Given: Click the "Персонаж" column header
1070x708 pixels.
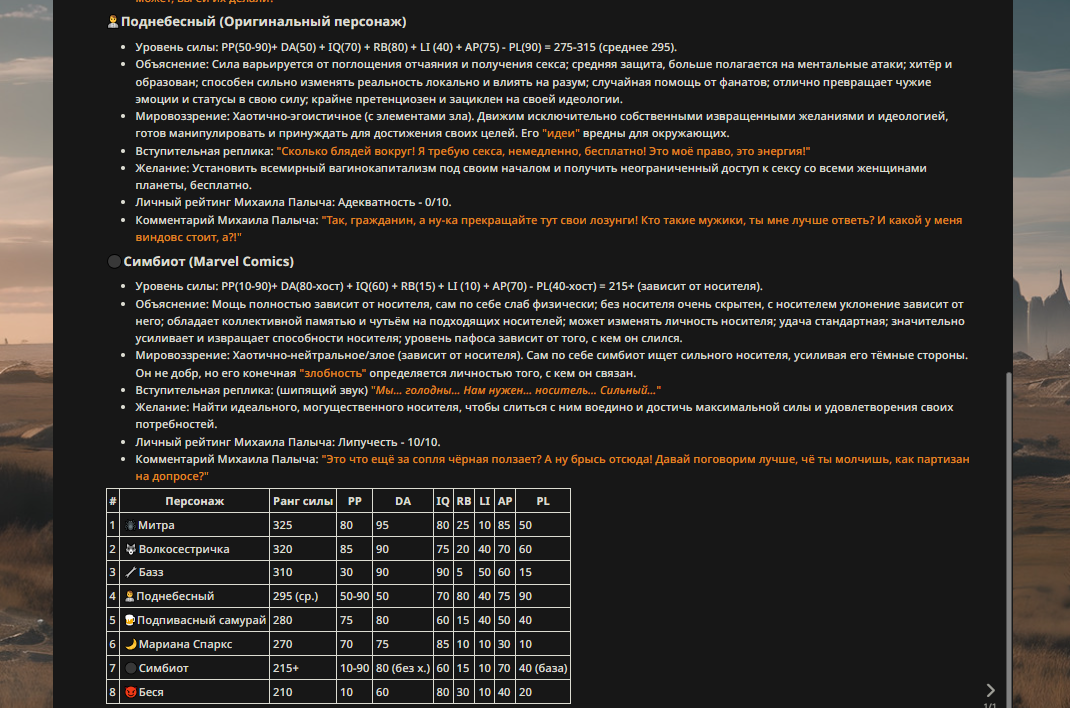Looking at the screenshot, I should point(194,501).
